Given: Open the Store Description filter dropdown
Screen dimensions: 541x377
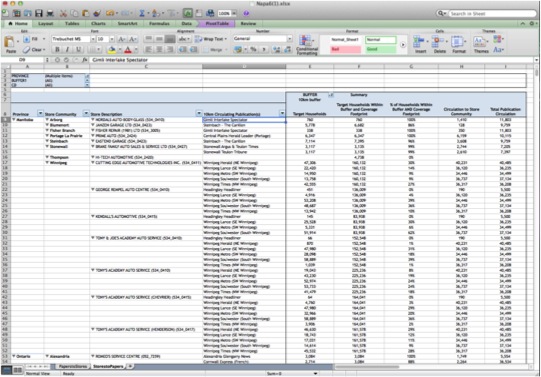Looking at the screenshot, I should pyautogui.click(x=199, y=113).
